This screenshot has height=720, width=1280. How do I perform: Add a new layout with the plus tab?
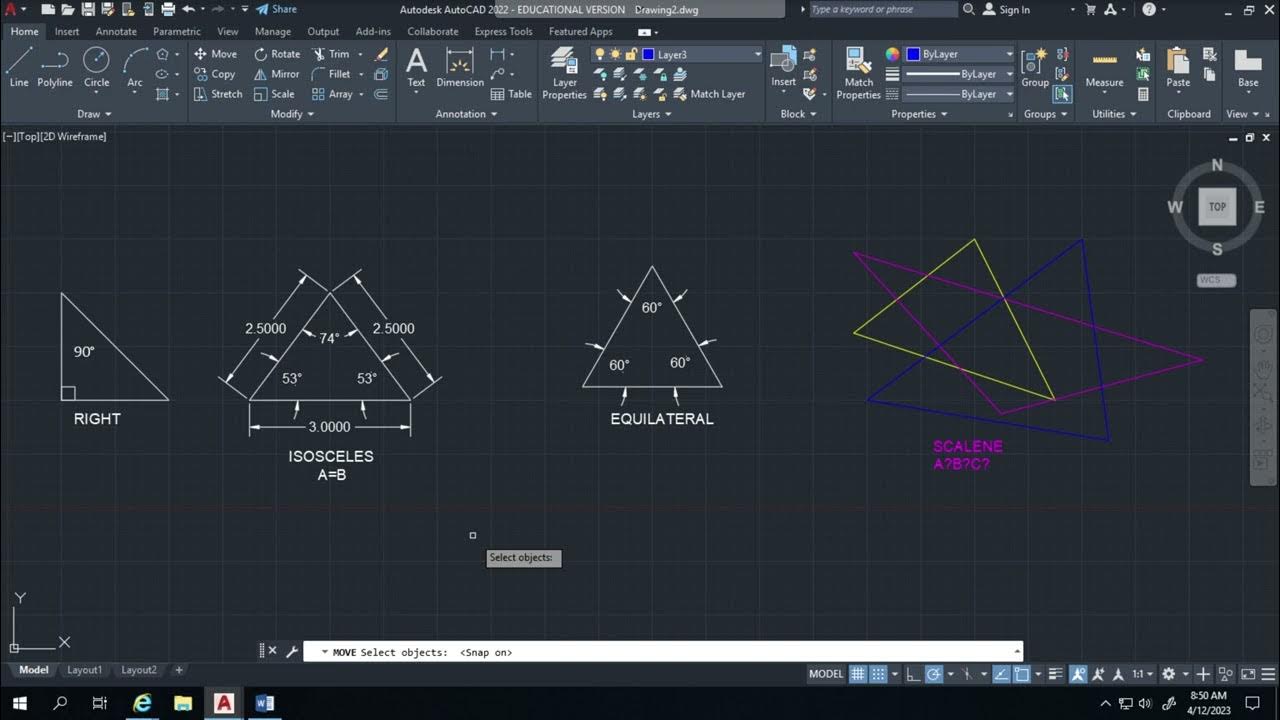[x=179, y=670]
